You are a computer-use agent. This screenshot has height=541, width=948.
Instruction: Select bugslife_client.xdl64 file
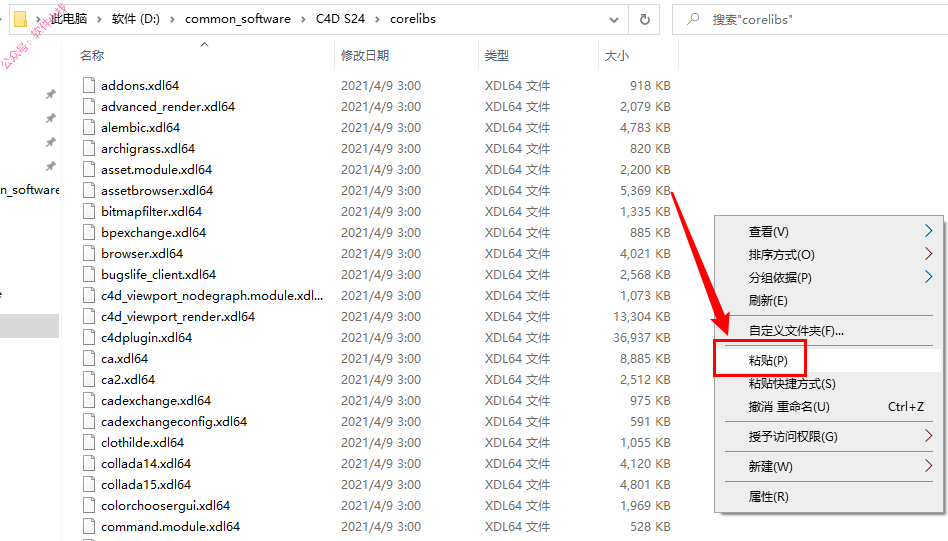pyautogui.click(x=158, y=274)
